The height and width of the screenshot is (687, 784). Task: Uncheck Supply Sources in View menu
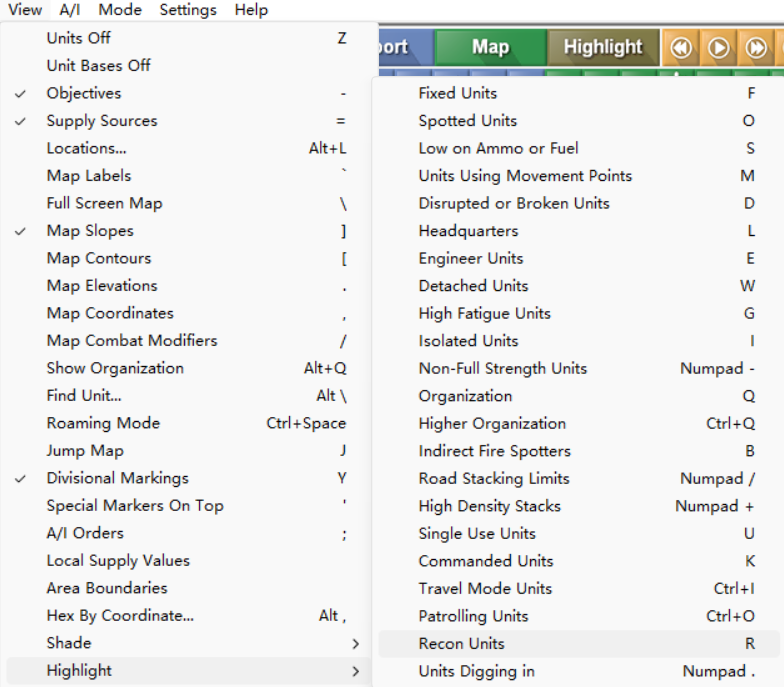101,121
